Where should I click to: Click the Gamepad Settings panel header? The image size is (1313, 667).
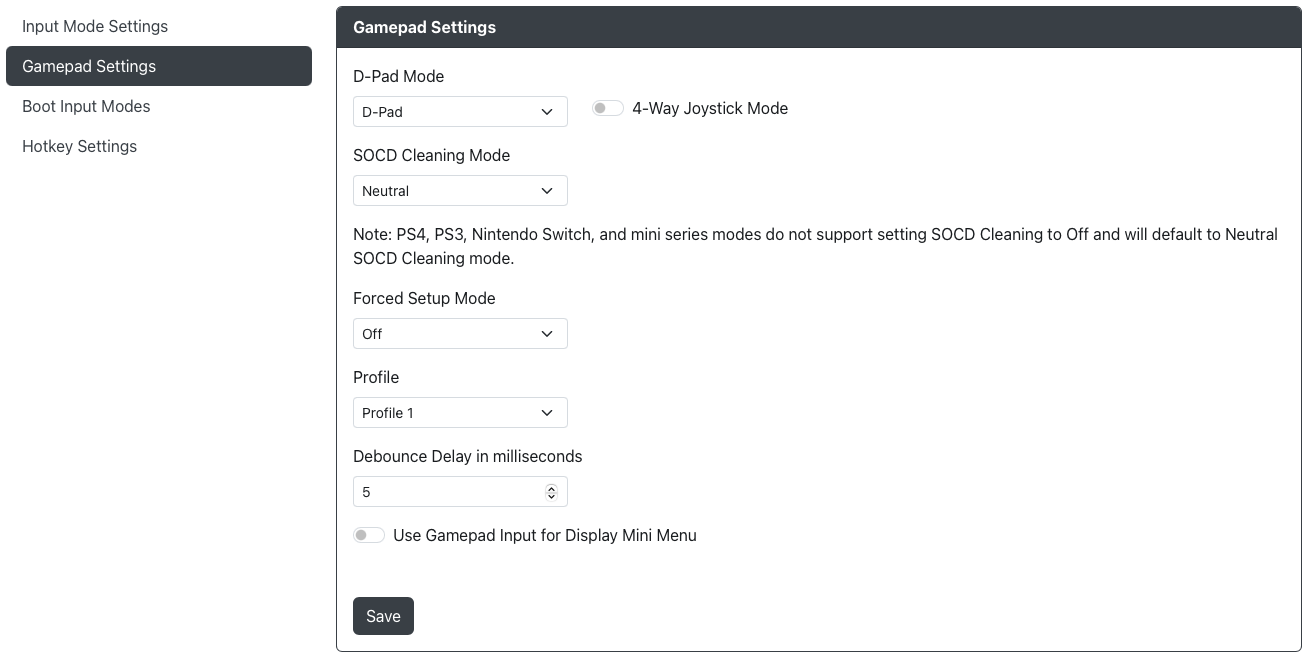(819, 27)
